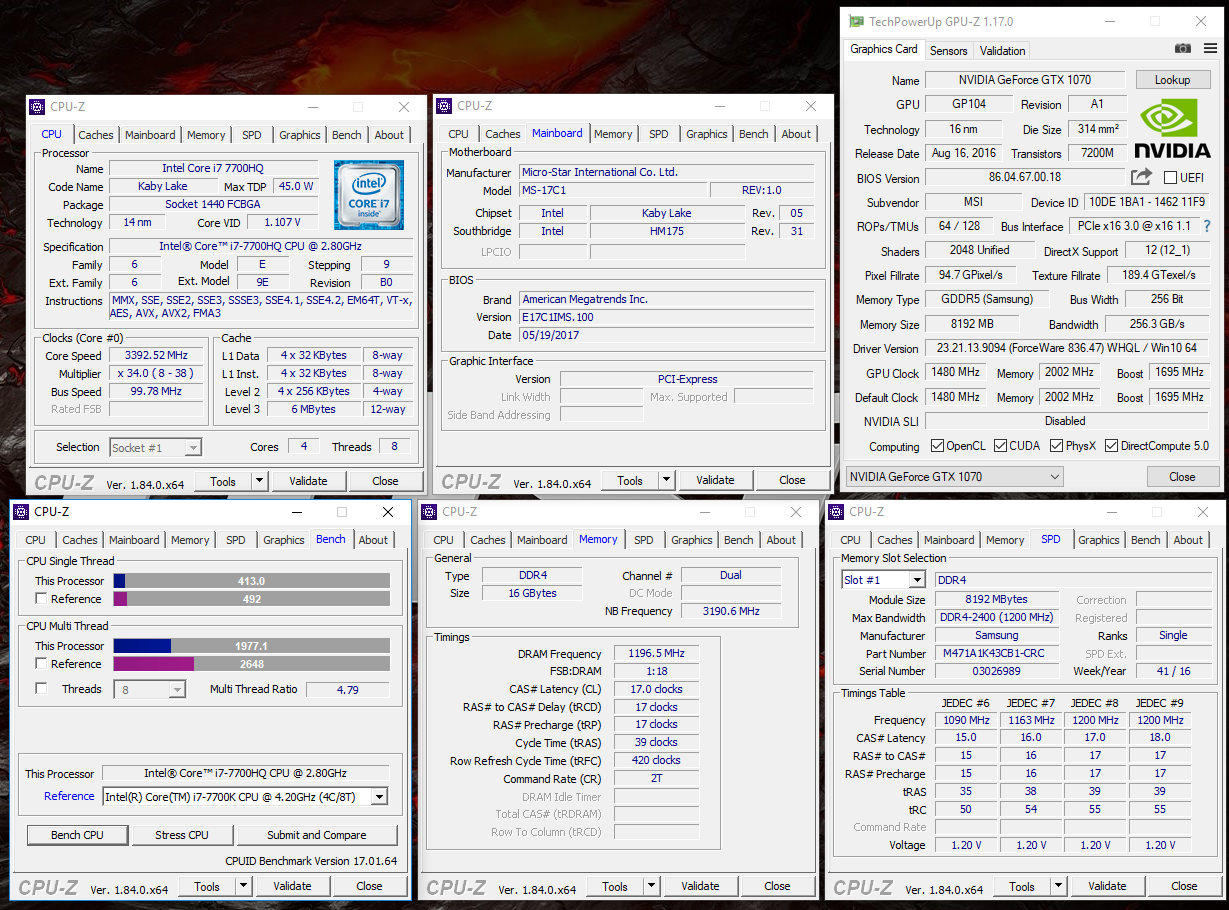Image resolution: width=1229 pixels, height=910 pixels.
Task: Toggle the OpenCL checkbox
Action: [x=937, y=446]
